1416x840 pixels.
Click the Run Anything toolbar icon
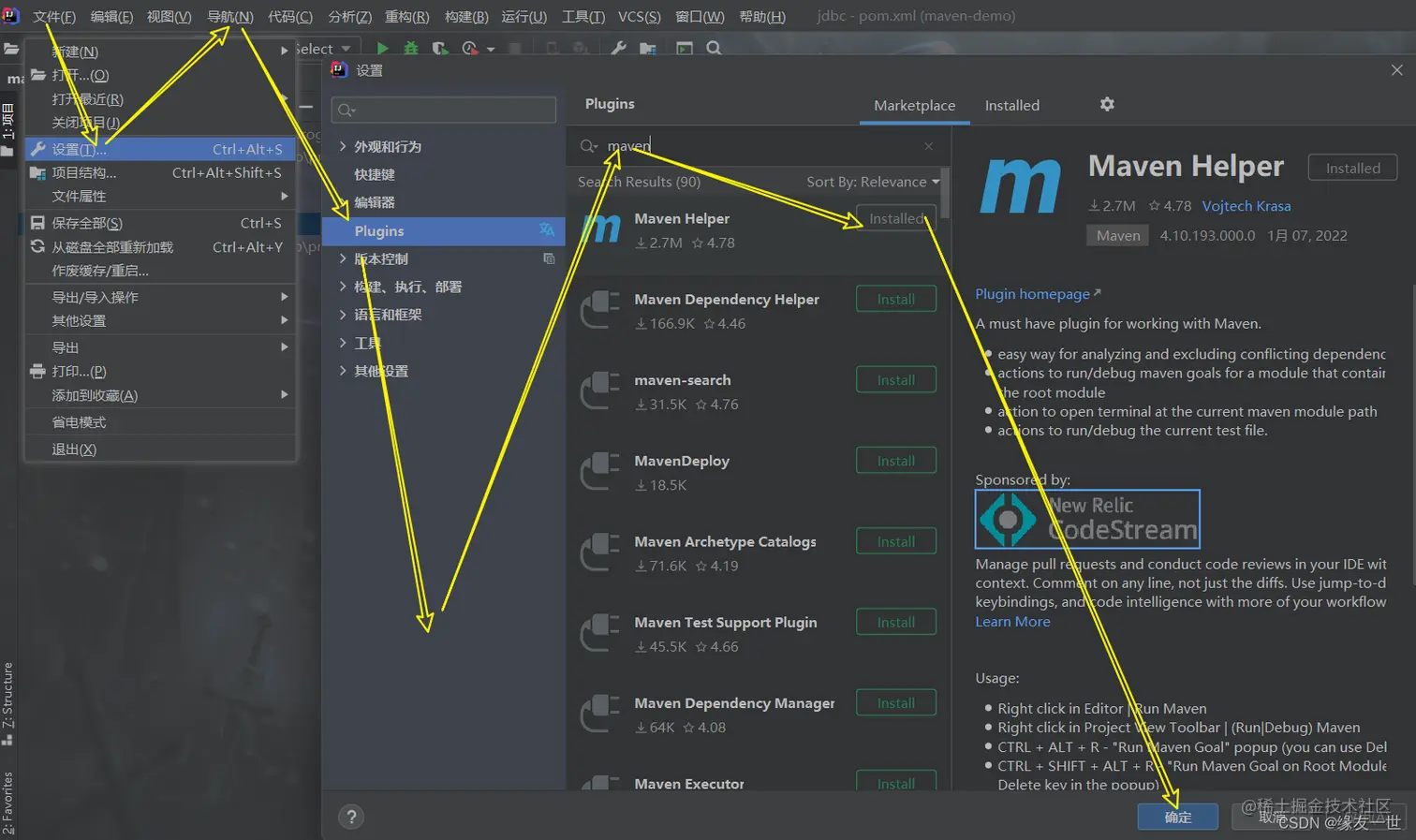pyautogui.click(x=685, y=48)
